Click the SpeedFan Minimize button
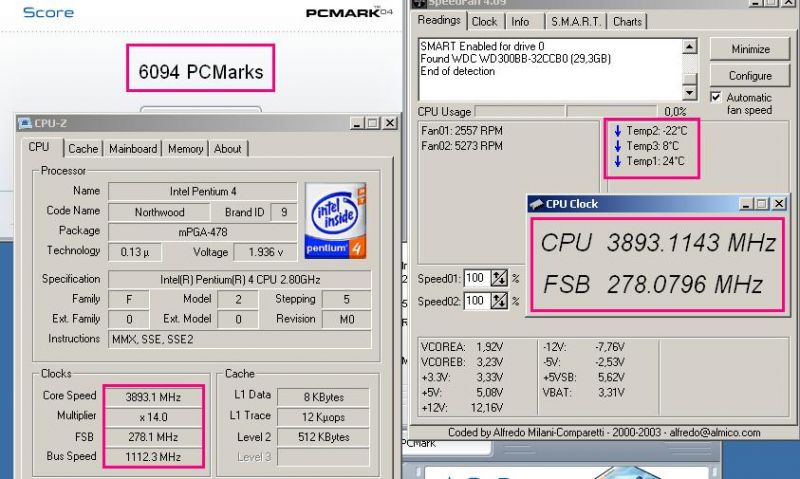The width and height of the screenshot is (800, 479). (x=750, y=49)
